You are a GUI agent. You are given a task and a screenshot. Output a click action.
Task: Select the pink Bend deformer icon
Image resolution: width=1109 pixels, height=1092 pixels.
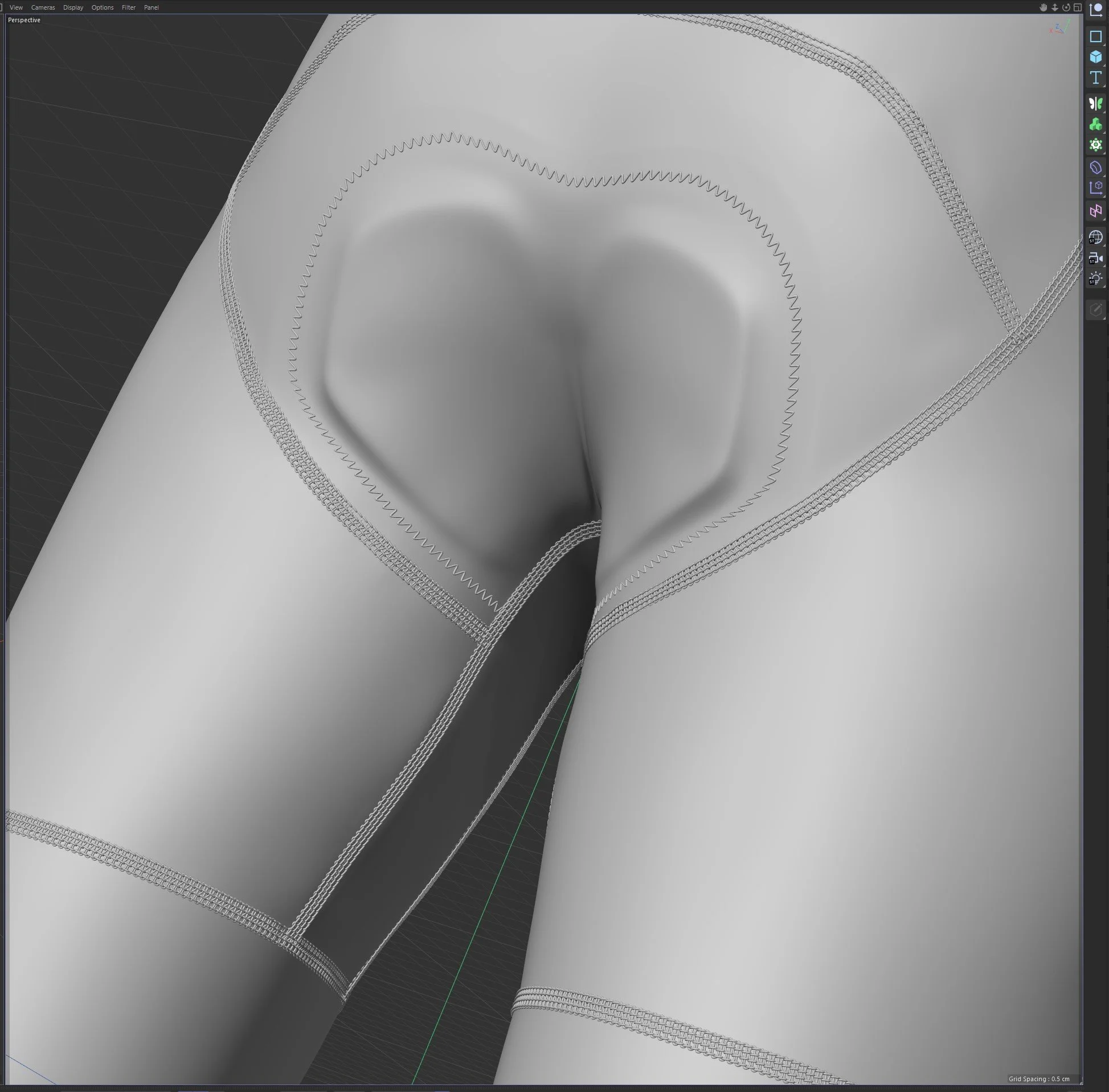1095,211
